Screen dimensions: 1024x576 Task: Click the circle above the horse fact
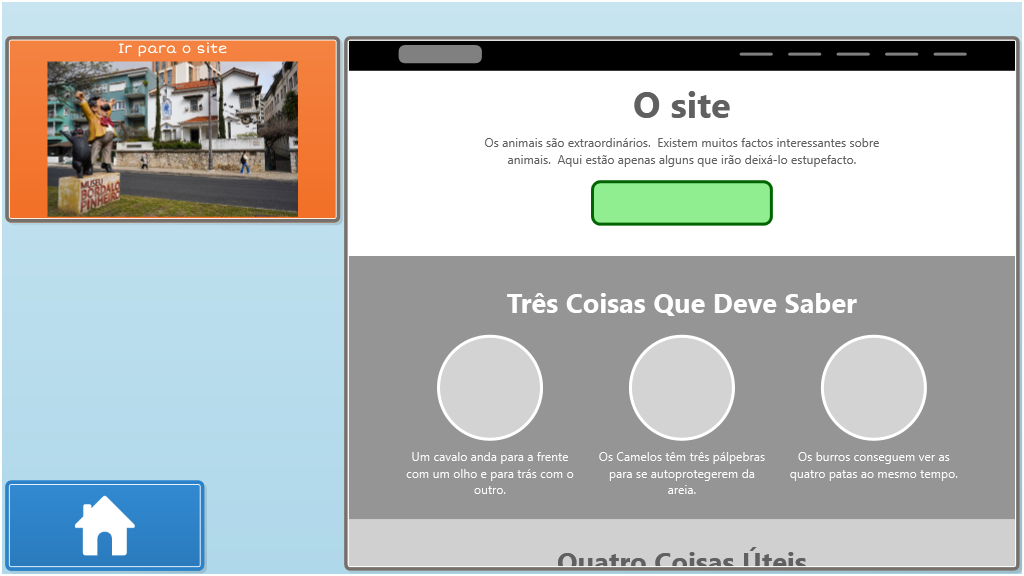490,388
